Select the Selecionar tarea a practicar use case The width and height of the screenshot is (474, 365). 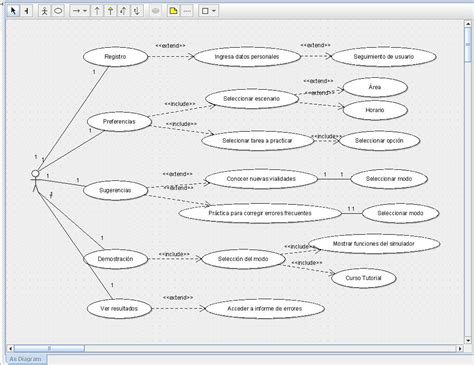257,141
